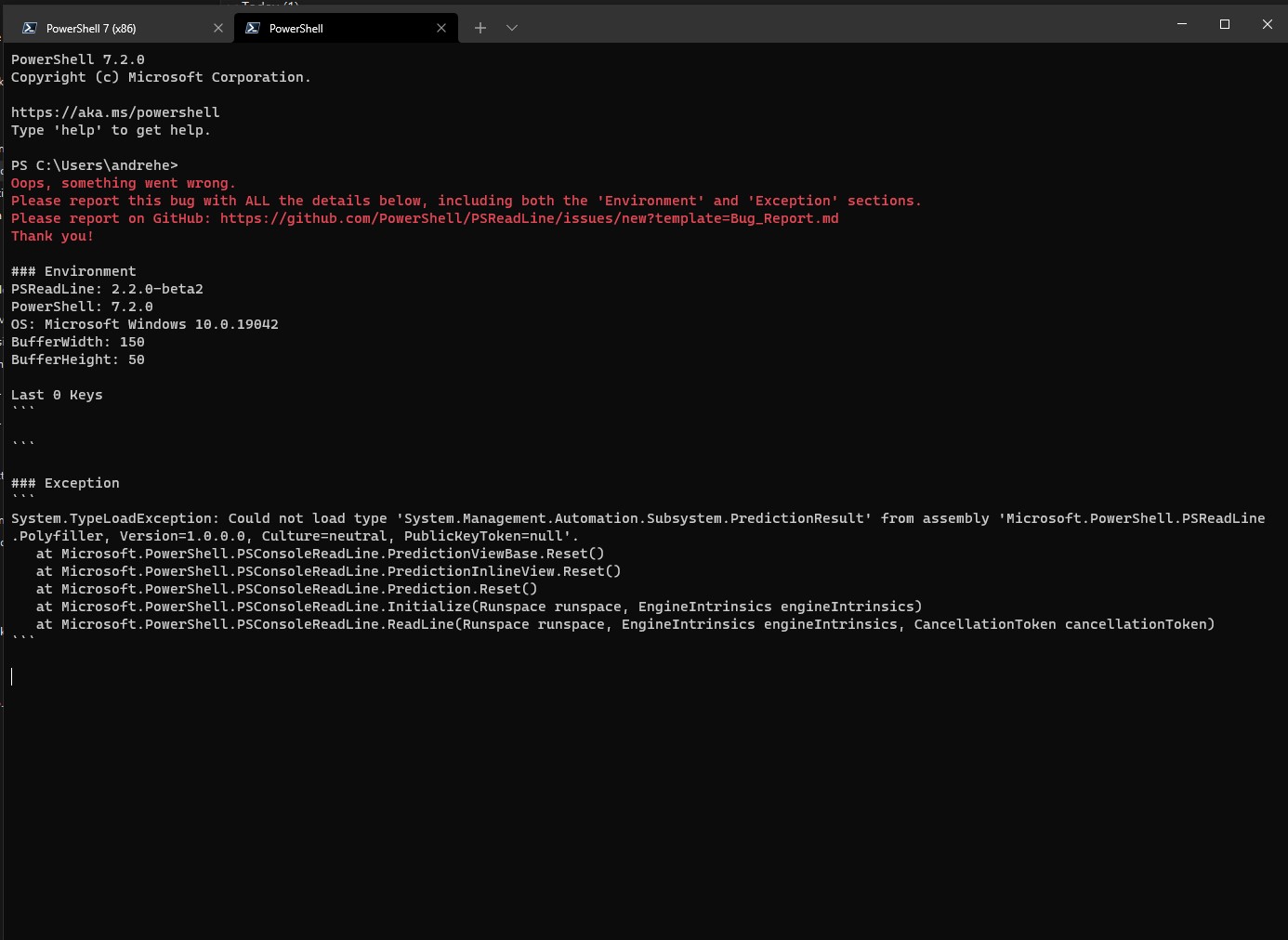
Task: Click the 'Thank you!' red text
Action: (52, 236)
